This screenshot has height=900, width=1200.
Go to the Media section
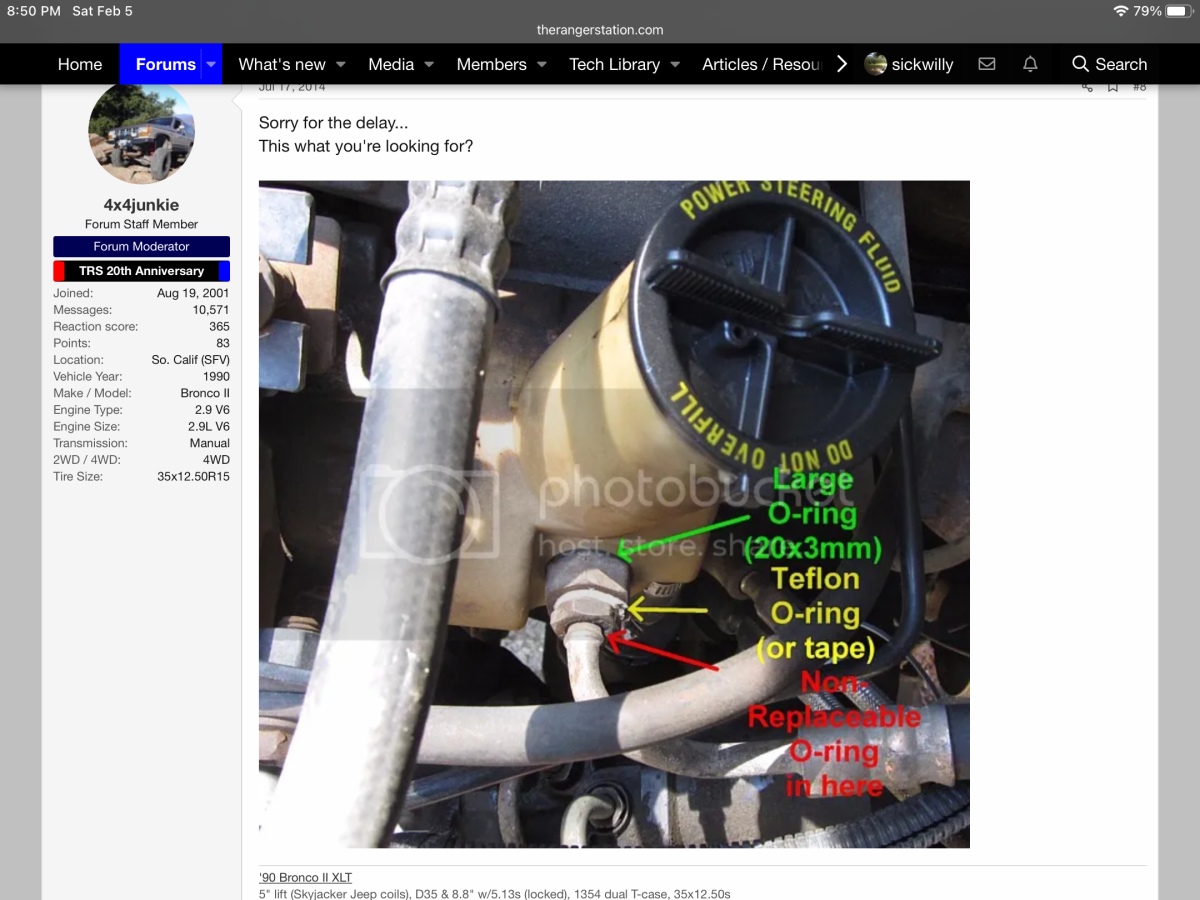[391, 64]
